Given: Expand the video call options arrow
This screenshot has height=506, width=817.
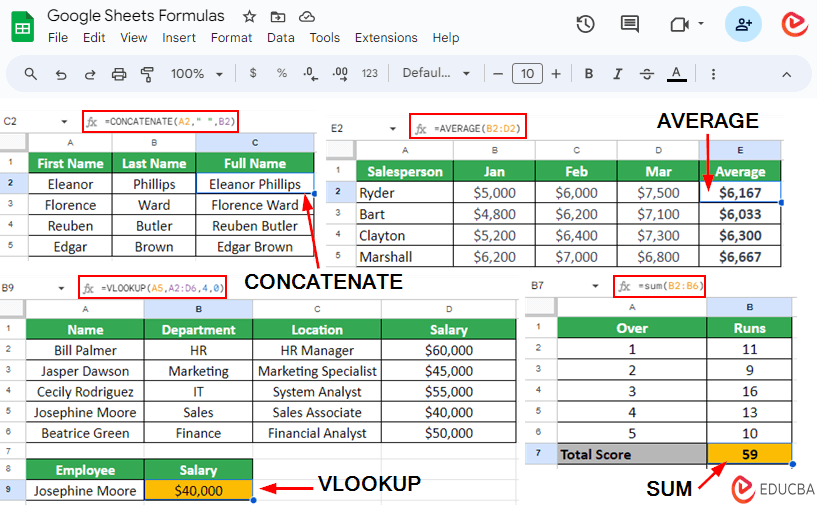Looking at the screenshot, I should pos(701,23).
